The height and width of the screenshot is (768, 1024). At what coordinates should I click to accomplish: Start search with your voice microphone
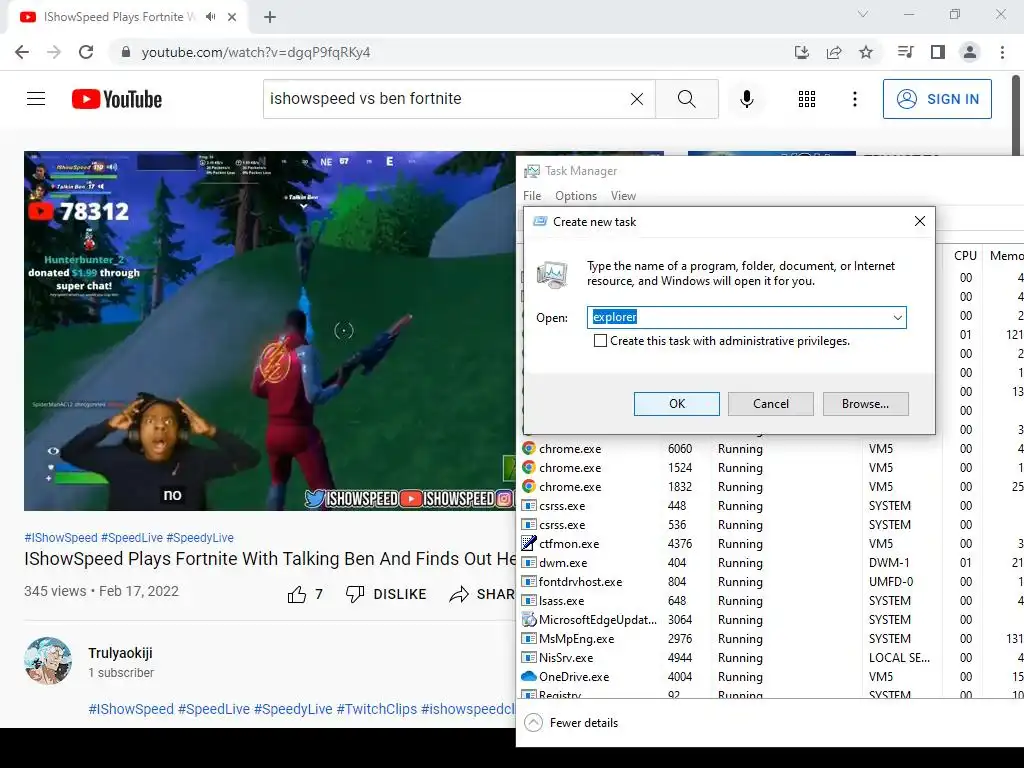pos(746,99)
